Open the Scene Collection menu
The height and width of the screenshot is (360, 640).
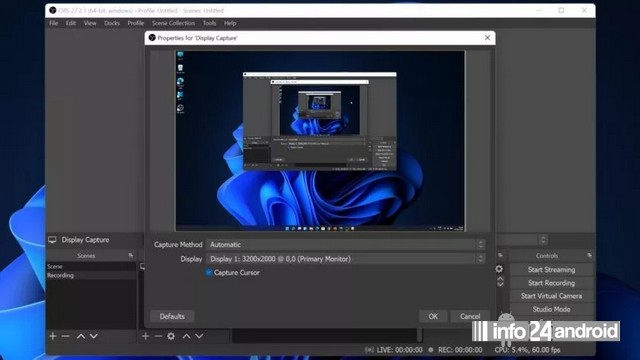tap(173, 23)
